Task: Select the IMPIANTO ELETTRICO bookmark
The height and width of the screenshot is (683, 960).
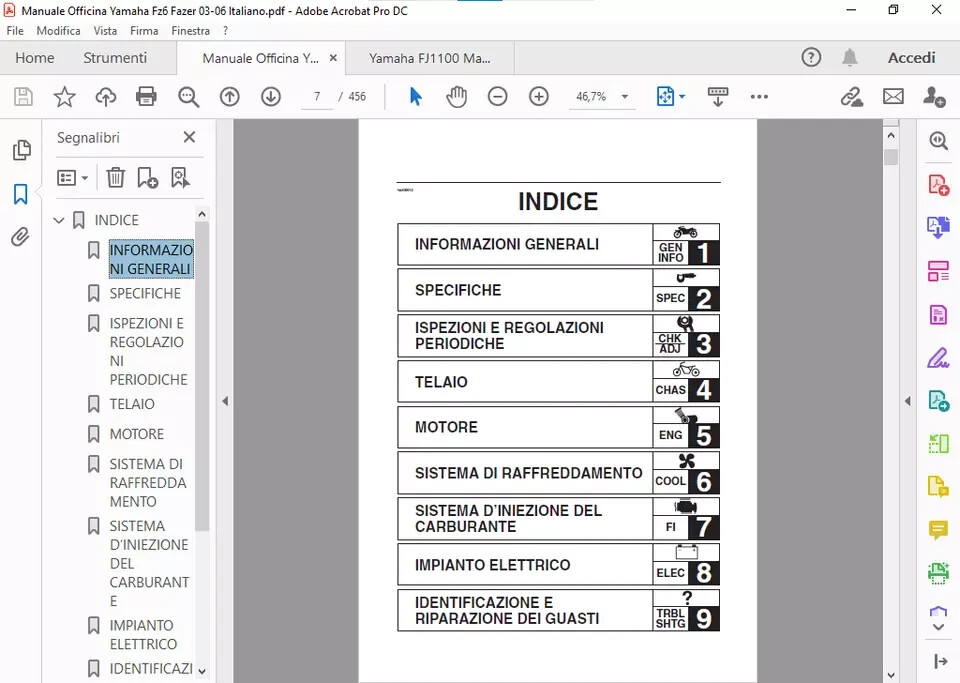Action: 143,635
